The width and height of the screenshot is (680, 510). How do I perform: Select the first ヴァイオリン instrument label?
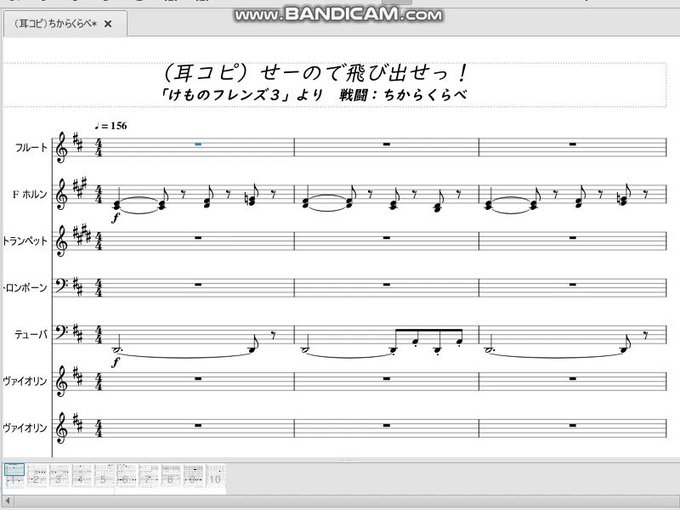(25, 381)
